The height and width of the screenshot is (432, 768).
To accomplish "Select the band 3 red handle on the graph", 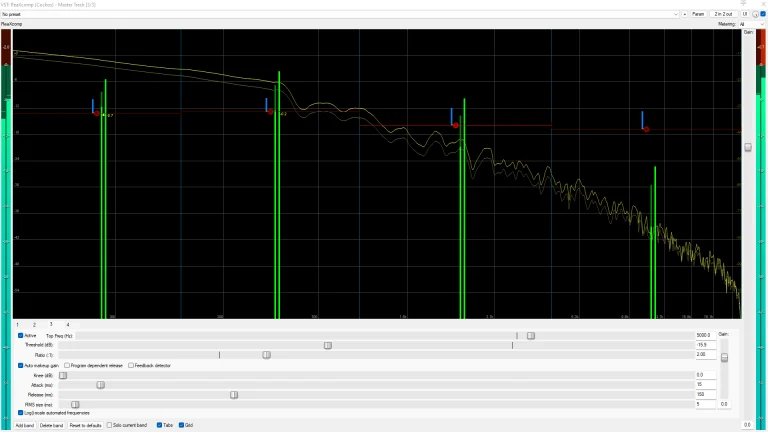I will 456,125.
